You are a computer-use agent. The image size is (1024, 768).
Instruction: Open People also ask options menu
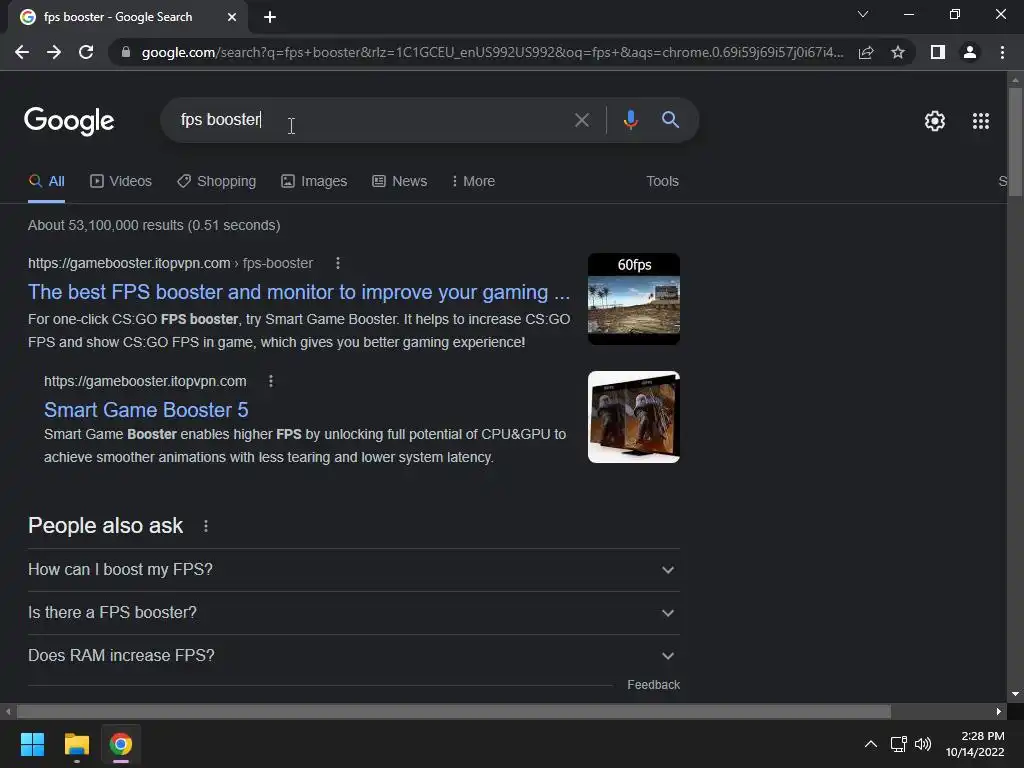[206, 526]
